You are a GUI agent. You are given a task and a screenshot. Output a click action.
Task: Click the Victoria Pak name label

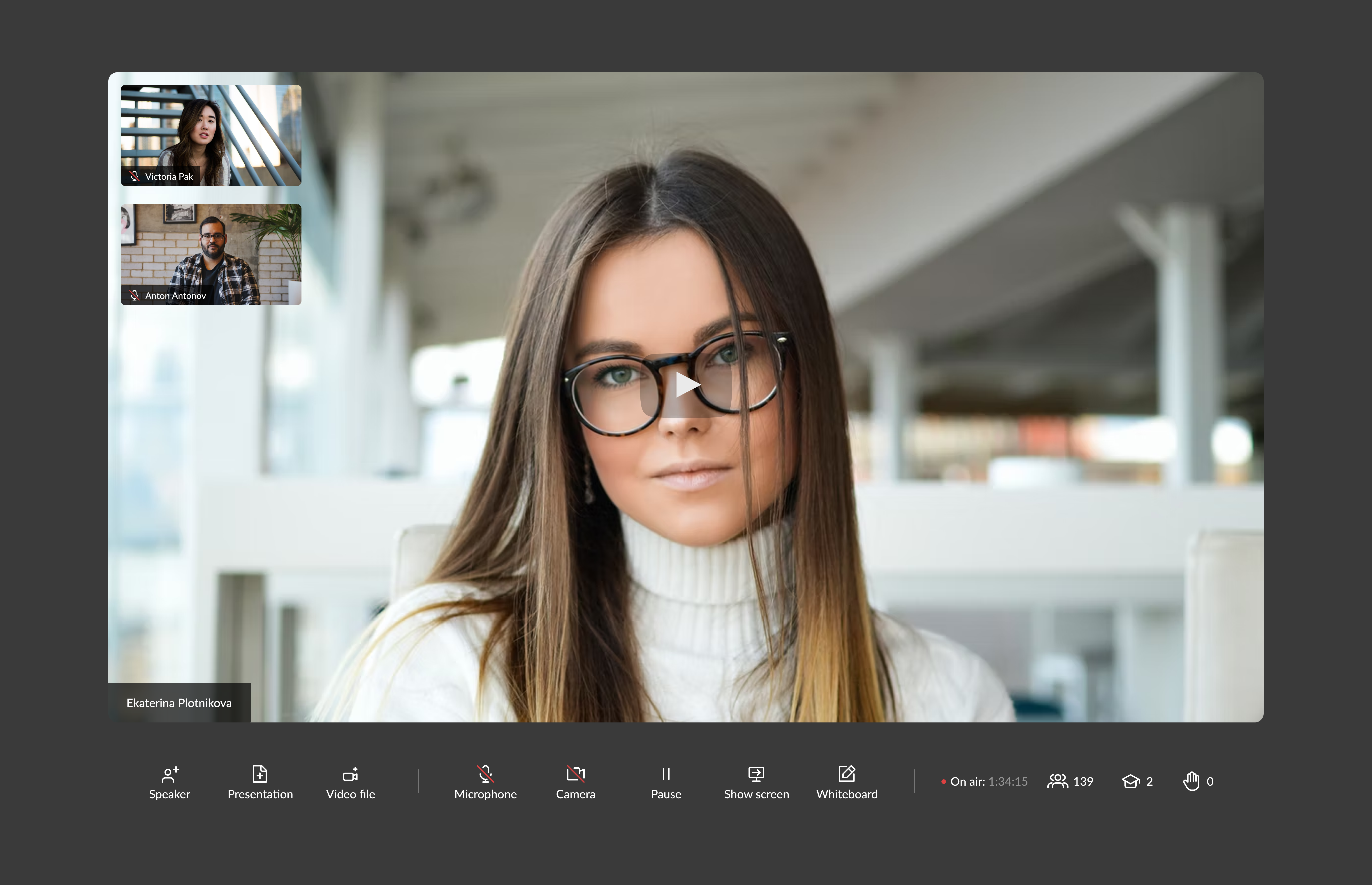click(x=169, y=176)
